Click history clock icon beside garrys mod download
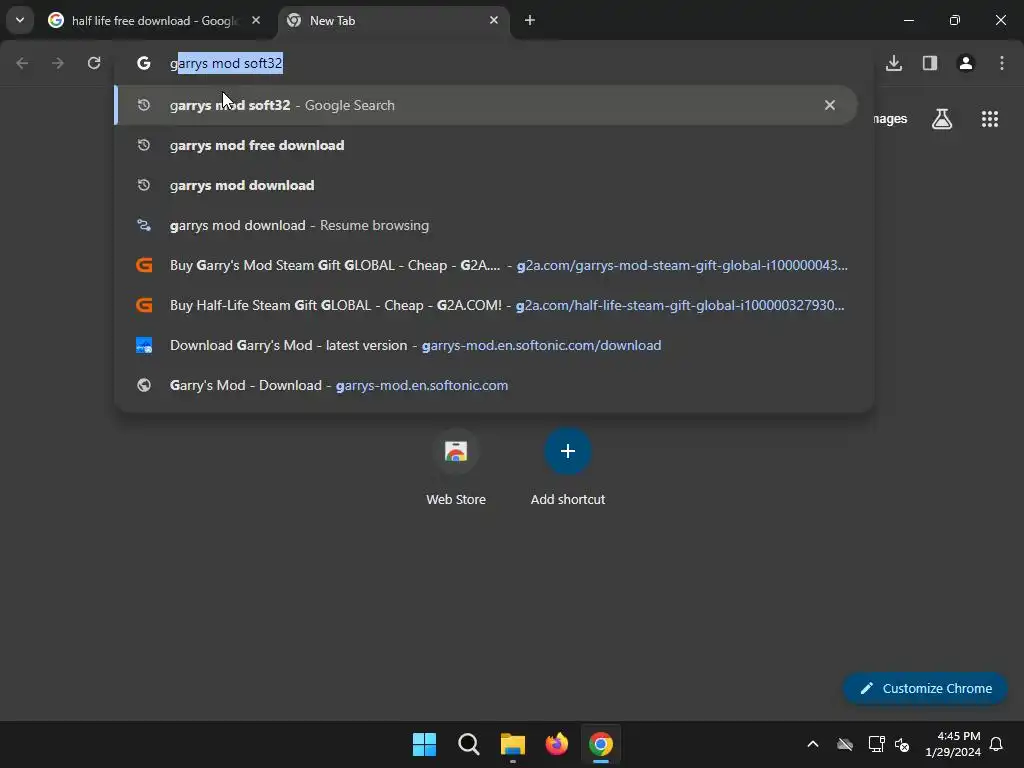Viewport: 1024px width, 768px height. (144, 185)
